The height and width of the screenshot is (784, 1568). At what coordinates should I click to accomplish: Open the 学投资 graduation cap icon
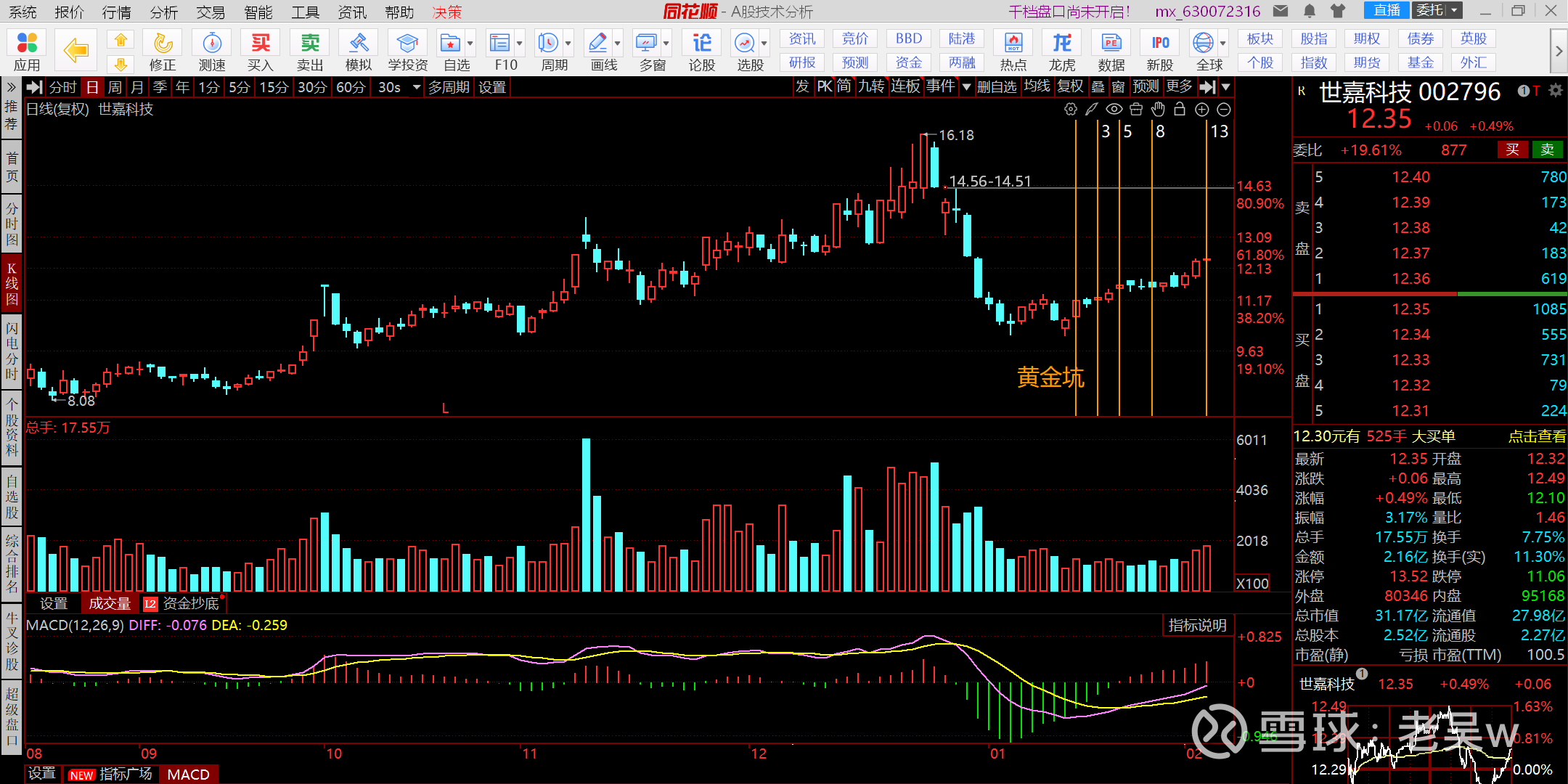pos(408,50)
